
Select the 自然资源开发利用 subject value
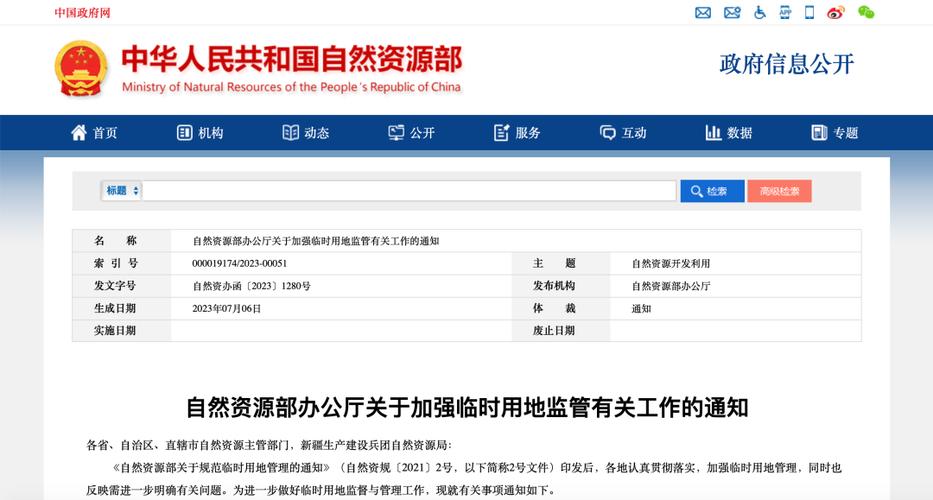tap(671, 263)
